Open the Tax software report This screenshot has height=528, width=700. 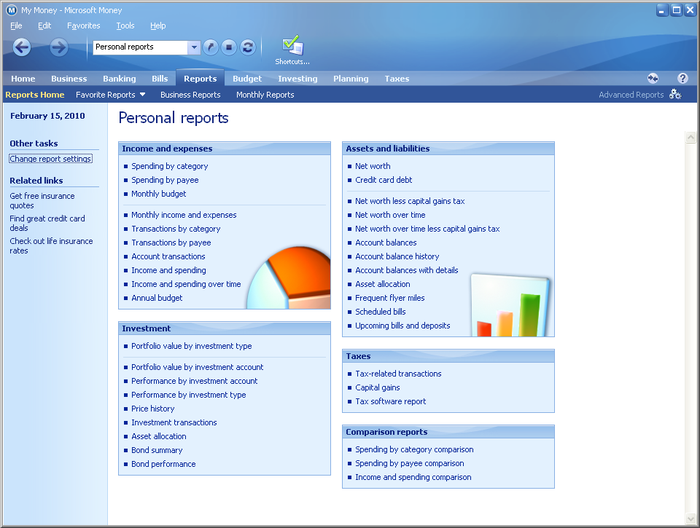pyautogui.click(x=391, y=401)
